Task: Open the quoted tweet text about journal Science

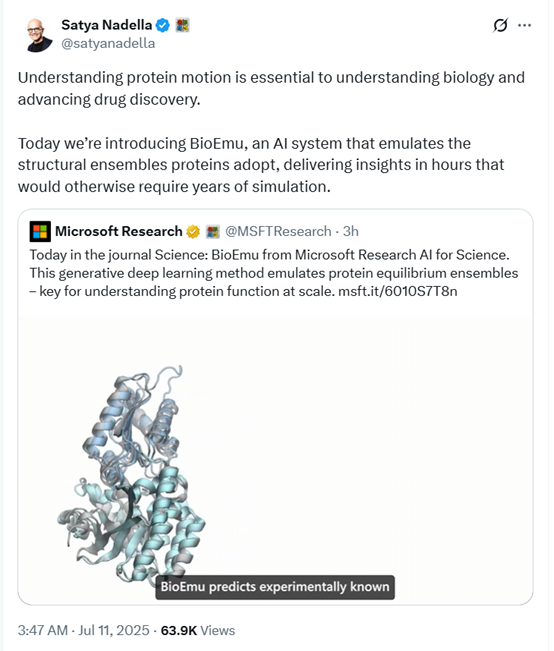Action: click(274, 273)
